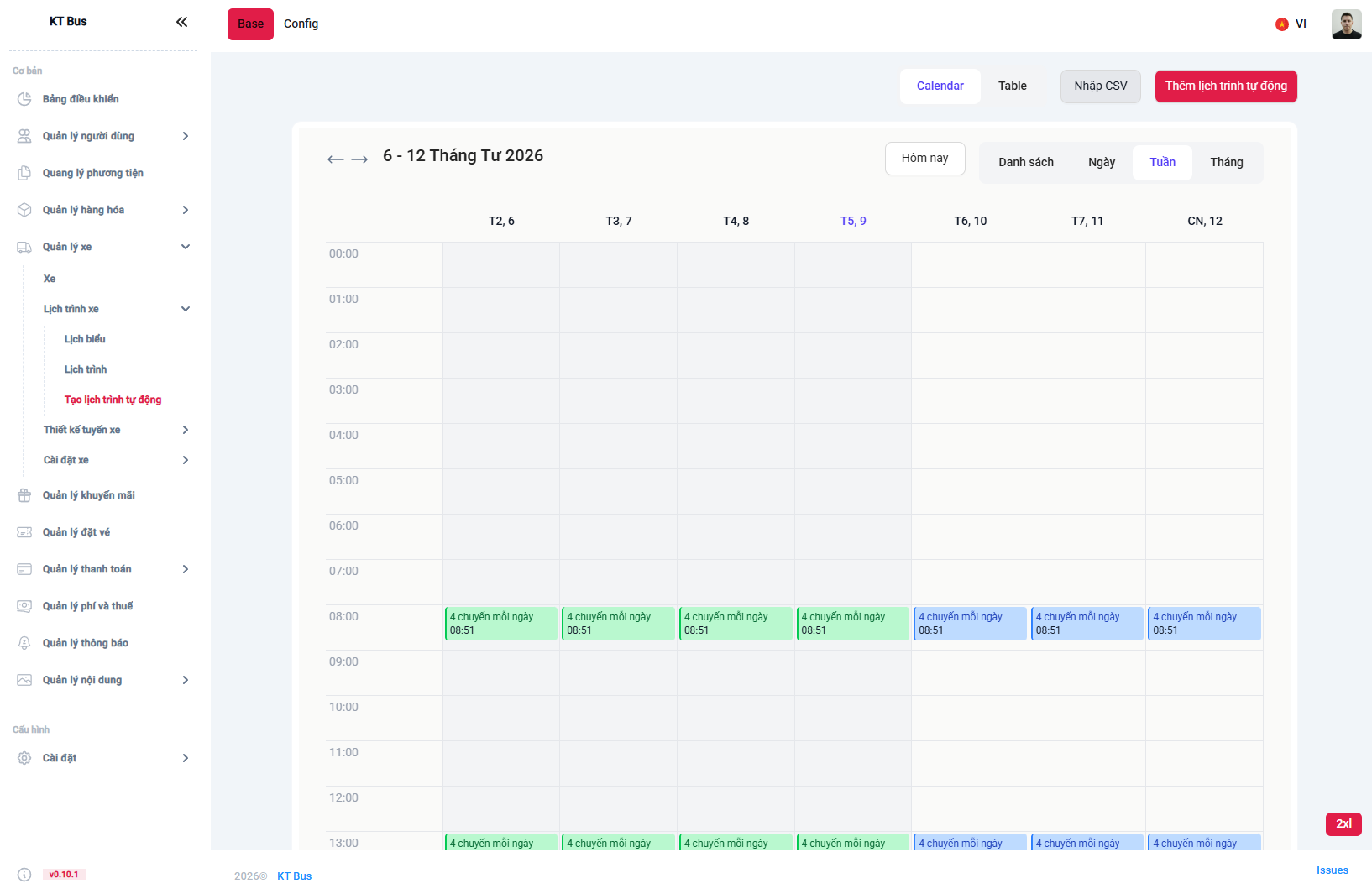Expand the Cài đặt settings menu

pyautogui.click(x=185, y=758)
